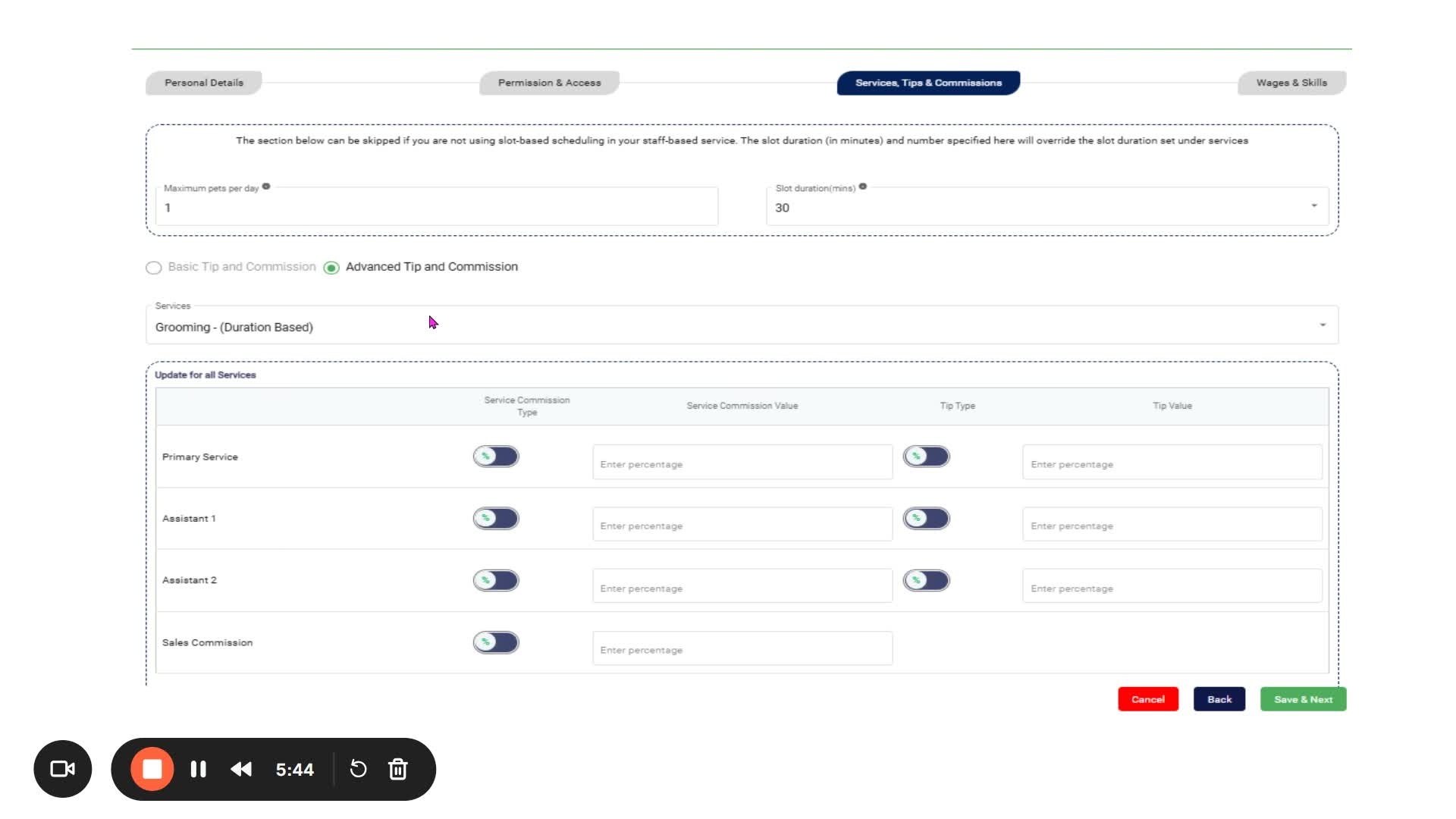Click info icon beside Slot duration label
Viewport: 1456px width, 819px height.
coord(863,187)
